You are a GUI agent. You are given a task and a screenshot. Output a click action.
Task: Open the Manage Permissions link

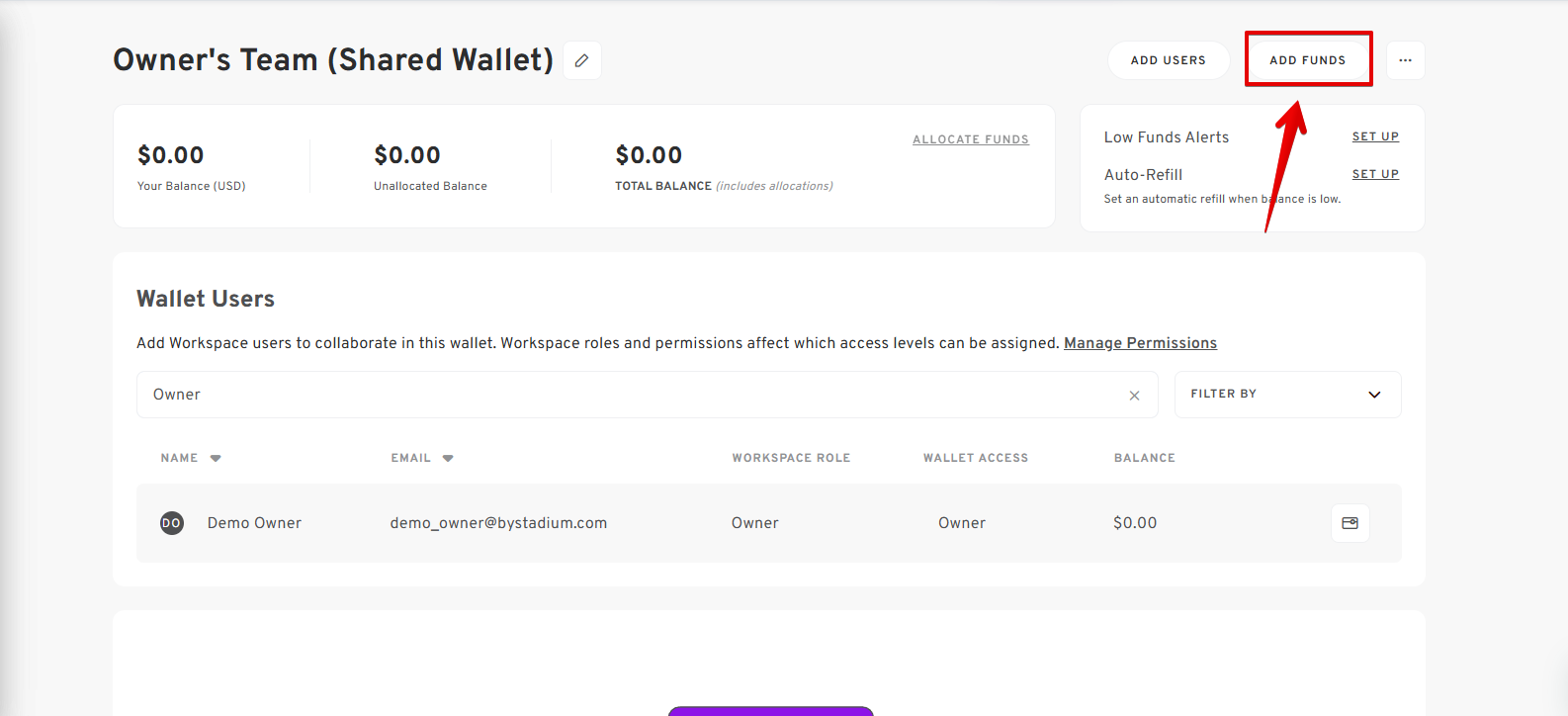[1140, 343]
